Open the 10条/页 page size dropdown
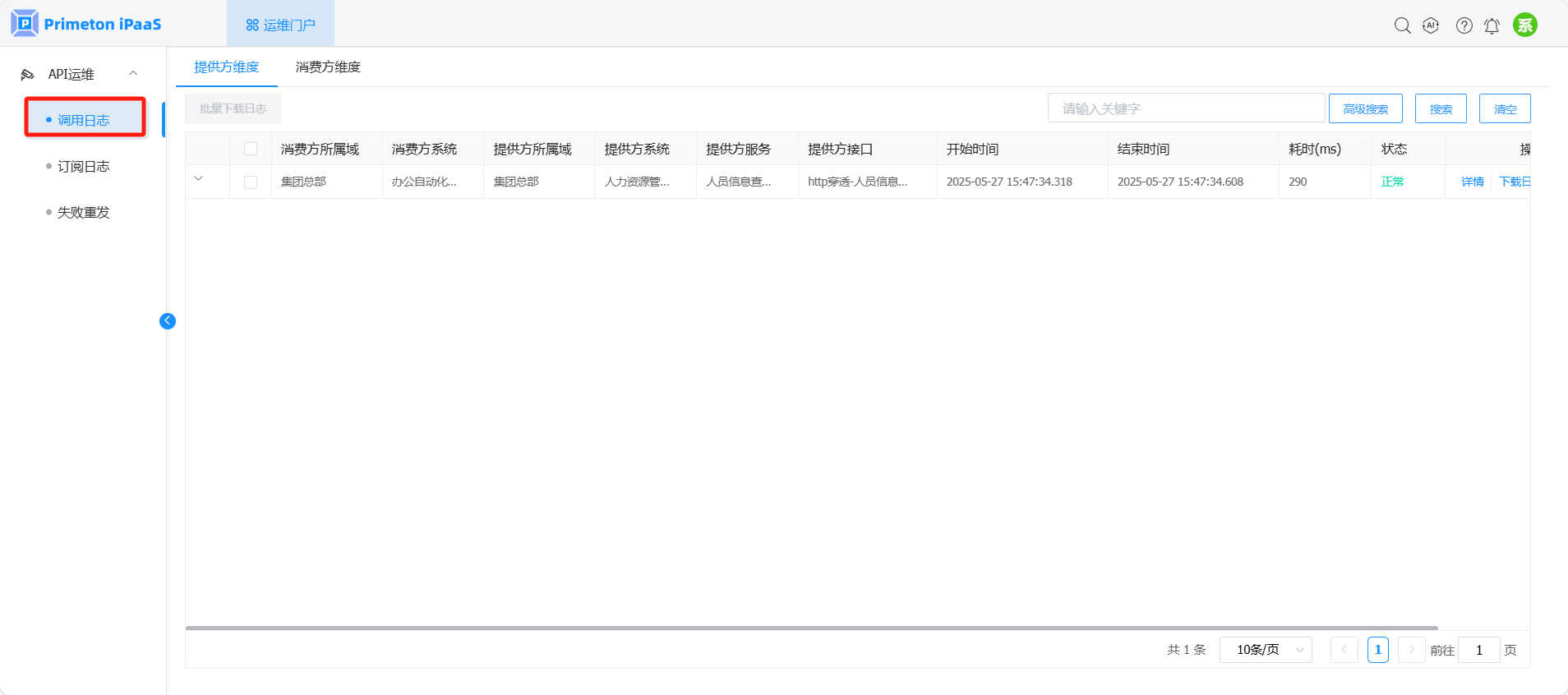Image resolution: width=1568 pixels, height=695 pixels. (x=1266, y=650)
